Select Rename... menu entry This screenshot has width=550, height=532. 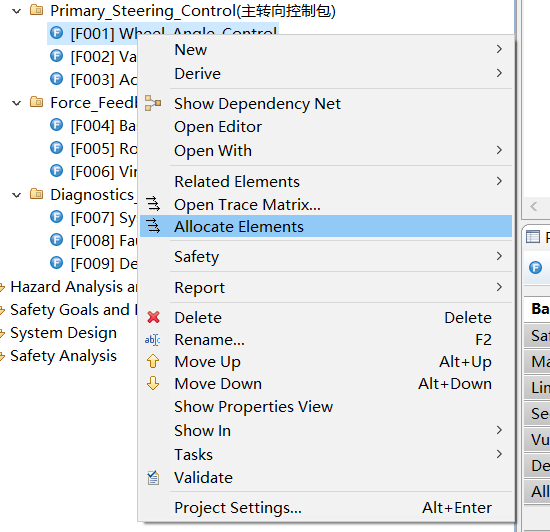[x=326, y=339]
